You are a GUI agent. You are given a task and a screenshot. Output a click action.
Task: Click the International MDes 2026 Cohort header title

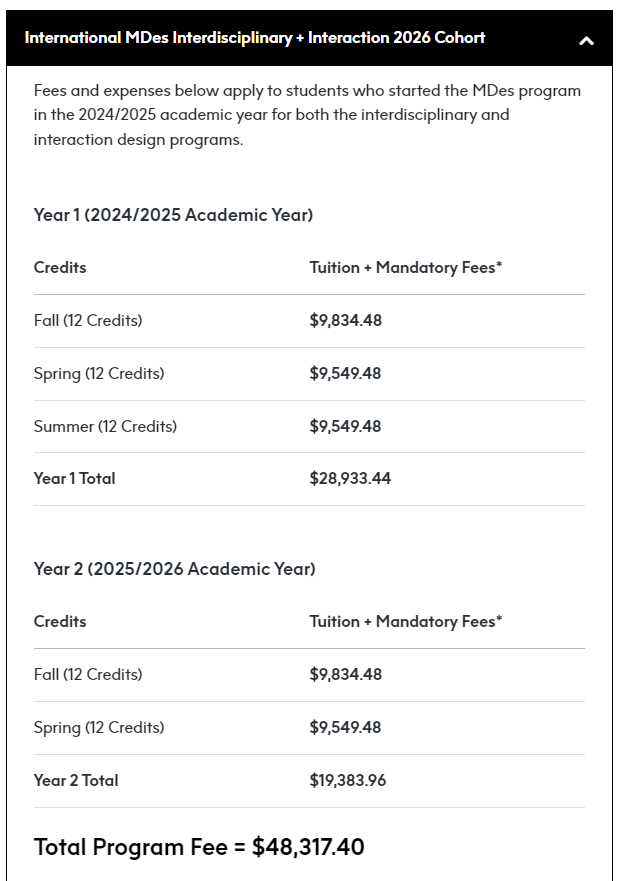point(255,38)
